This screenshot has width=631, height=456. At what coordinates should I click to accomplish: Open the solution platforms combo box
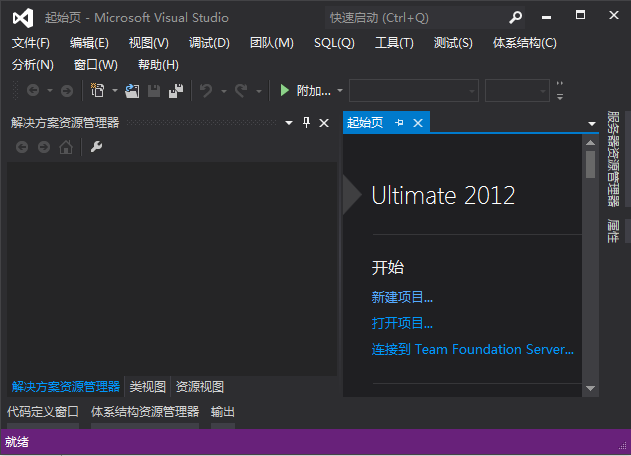click(x=517, y=91)
